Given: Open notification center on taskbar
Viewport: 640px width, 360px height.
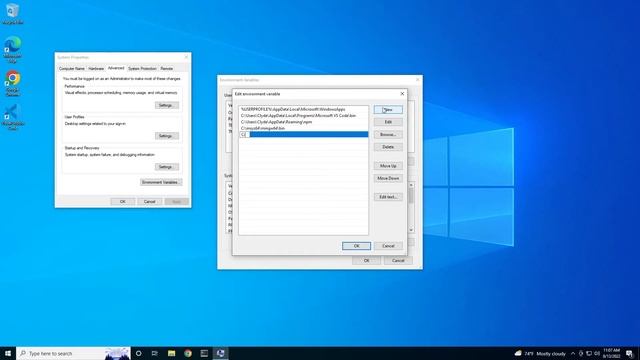Looking at the screenshot, I should (629, 353).
